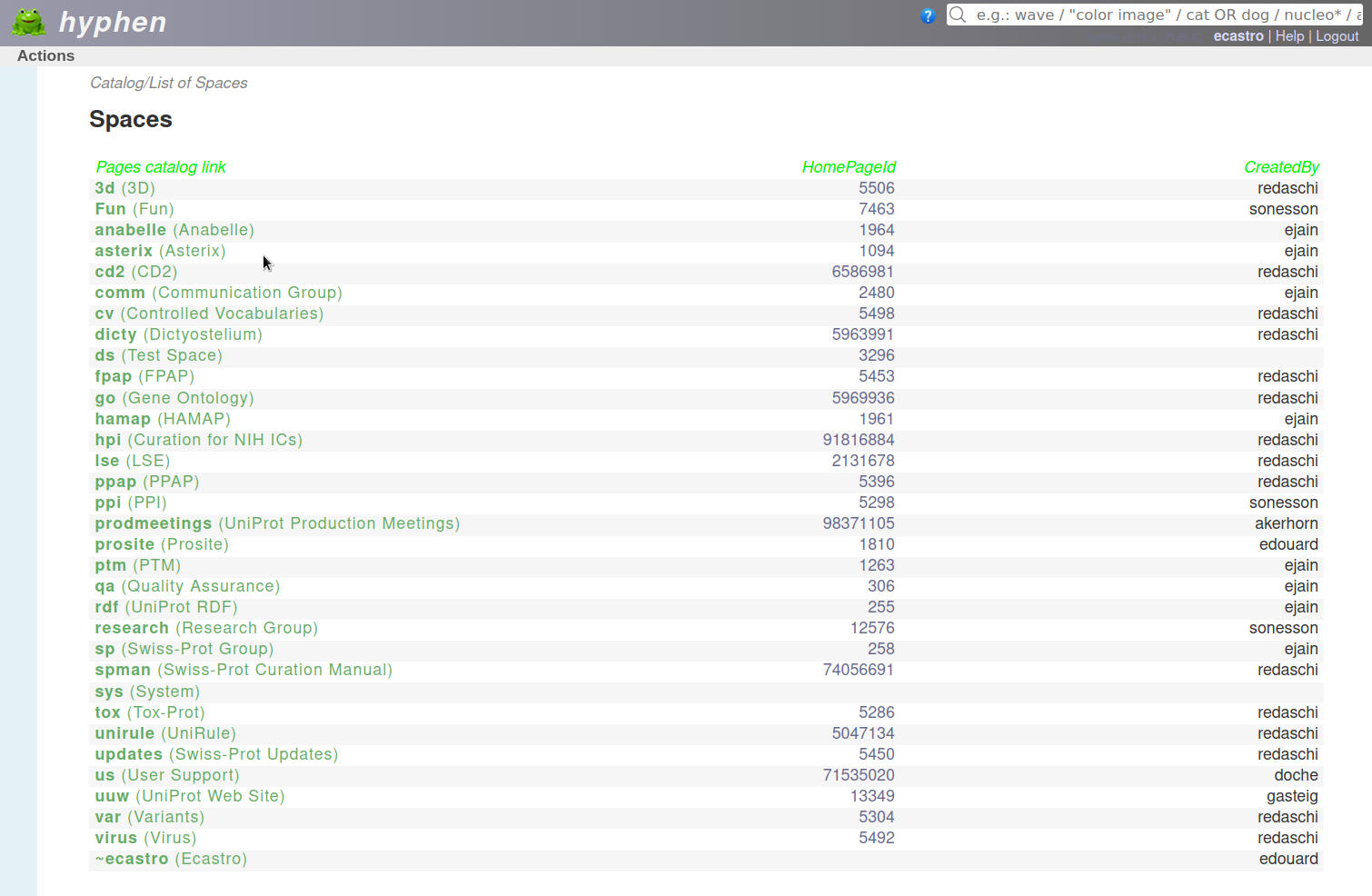Open the sys (System) space
The width and height of the screenshot is (1372, 896).
[x=147, y=692]
